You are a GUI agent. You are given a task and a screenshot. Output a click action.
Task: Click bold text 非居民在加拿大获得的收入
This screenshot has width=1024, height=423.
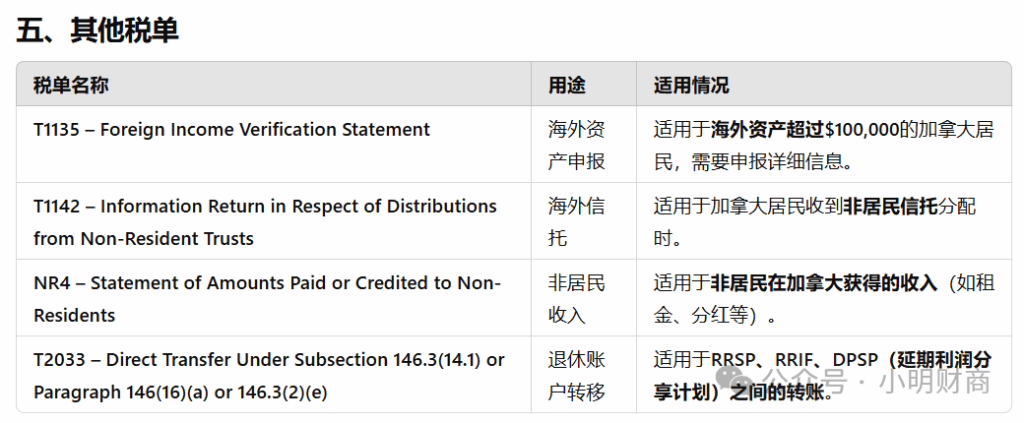pos(823,283)
